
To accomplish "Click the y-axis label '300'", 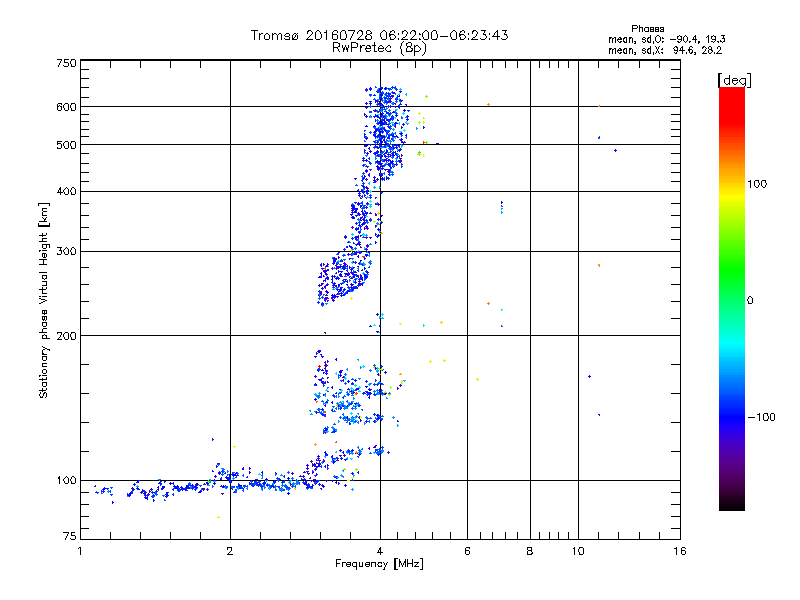I will (x=66, y=252).
